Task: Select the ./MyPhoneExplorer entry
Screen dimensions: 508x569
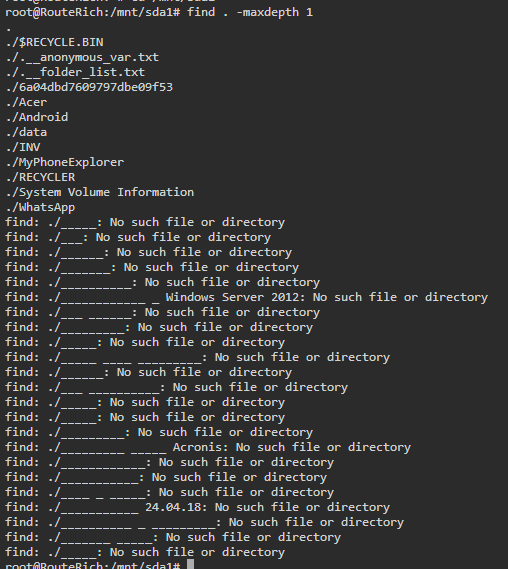Action: click(65, 162)
